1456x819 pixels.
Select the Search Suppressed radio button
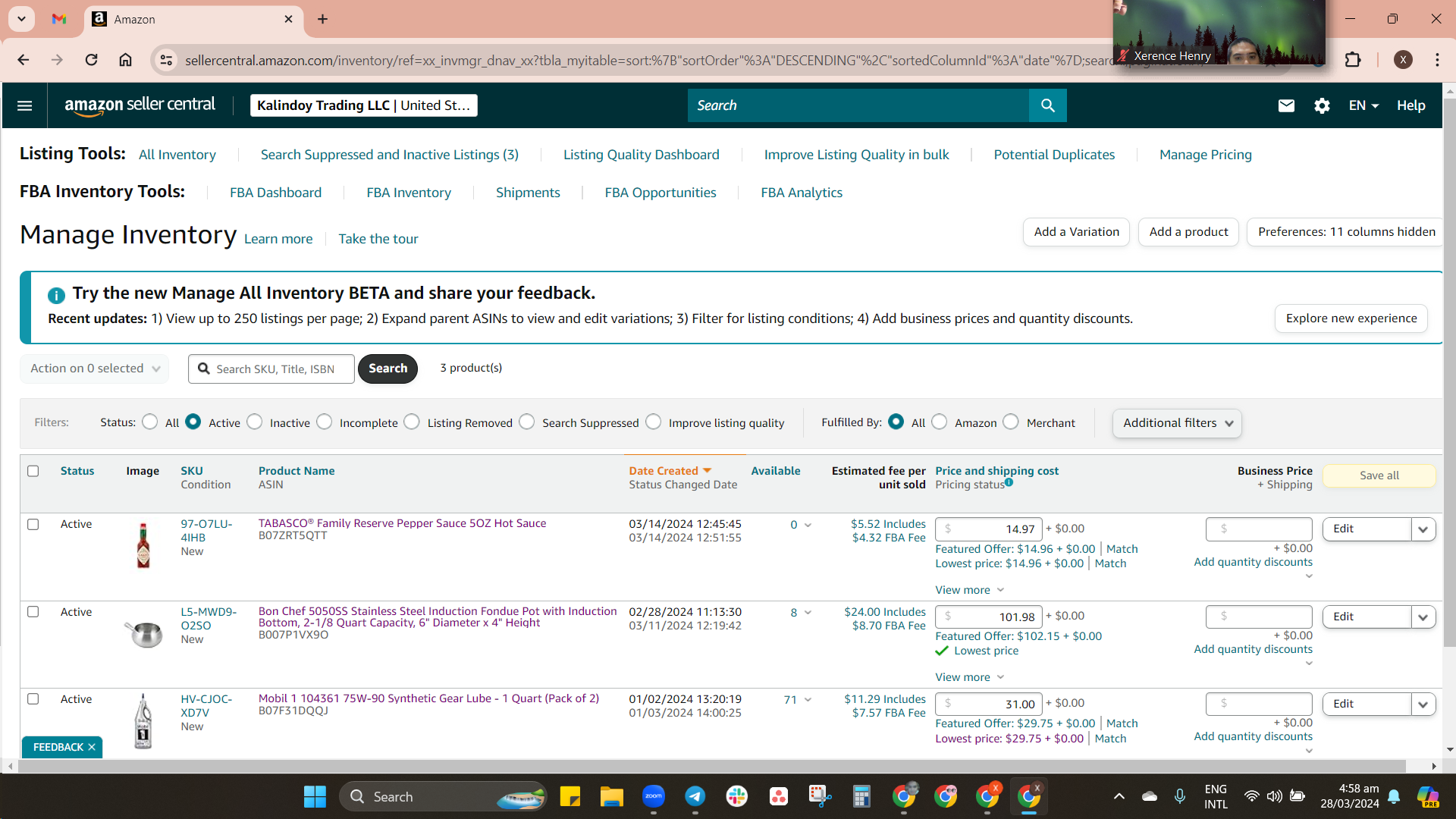click(527, 422)
